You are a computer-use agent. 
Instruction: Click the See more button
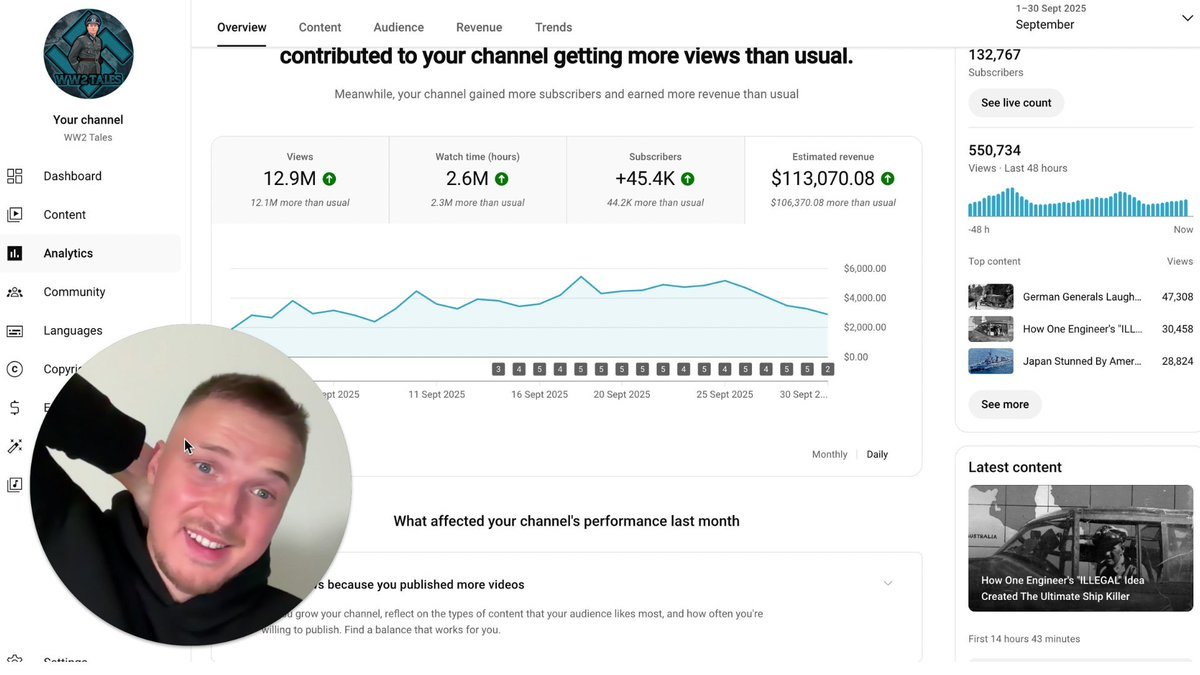pyautogui.click(x=1005, y=404)
